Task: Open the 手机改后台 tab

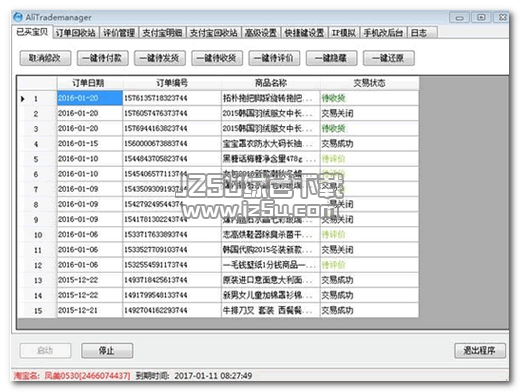Action: (383, 33)
